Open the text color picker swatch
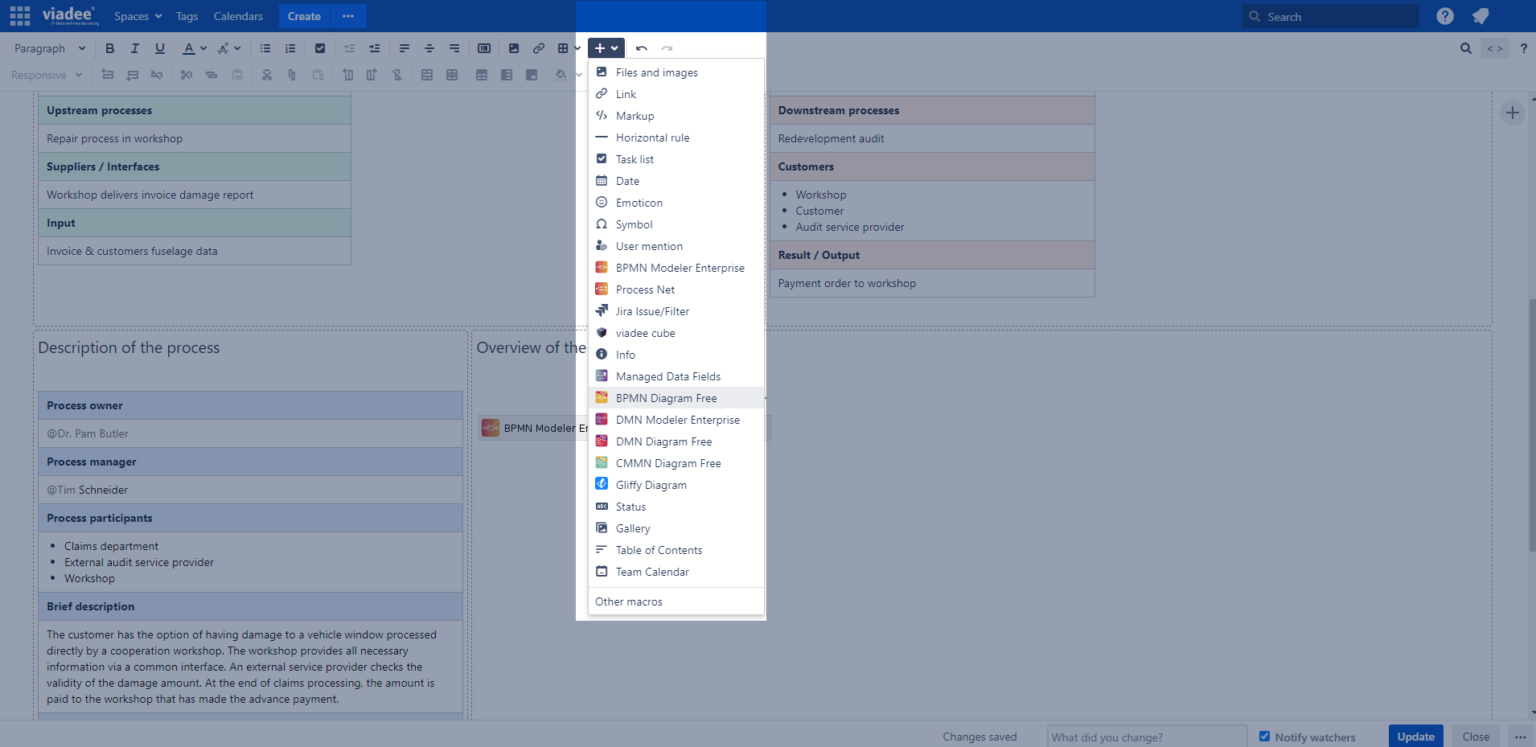This screenshot has height=747, width=1536. [x=189, y=47]
